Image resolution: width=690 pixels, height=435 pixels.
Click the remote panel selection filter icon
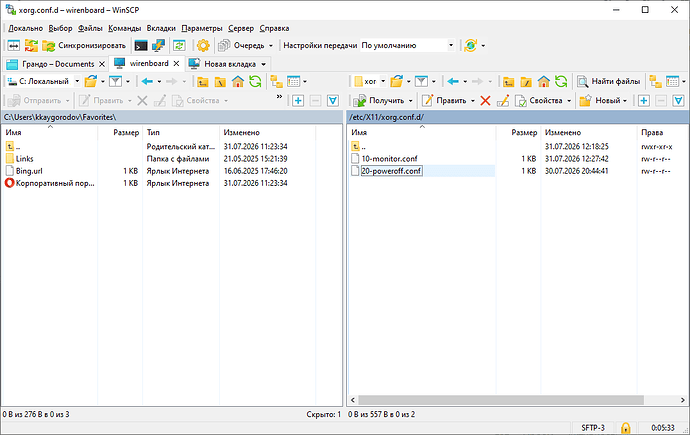pyautogui.click(x=678, y=101)
